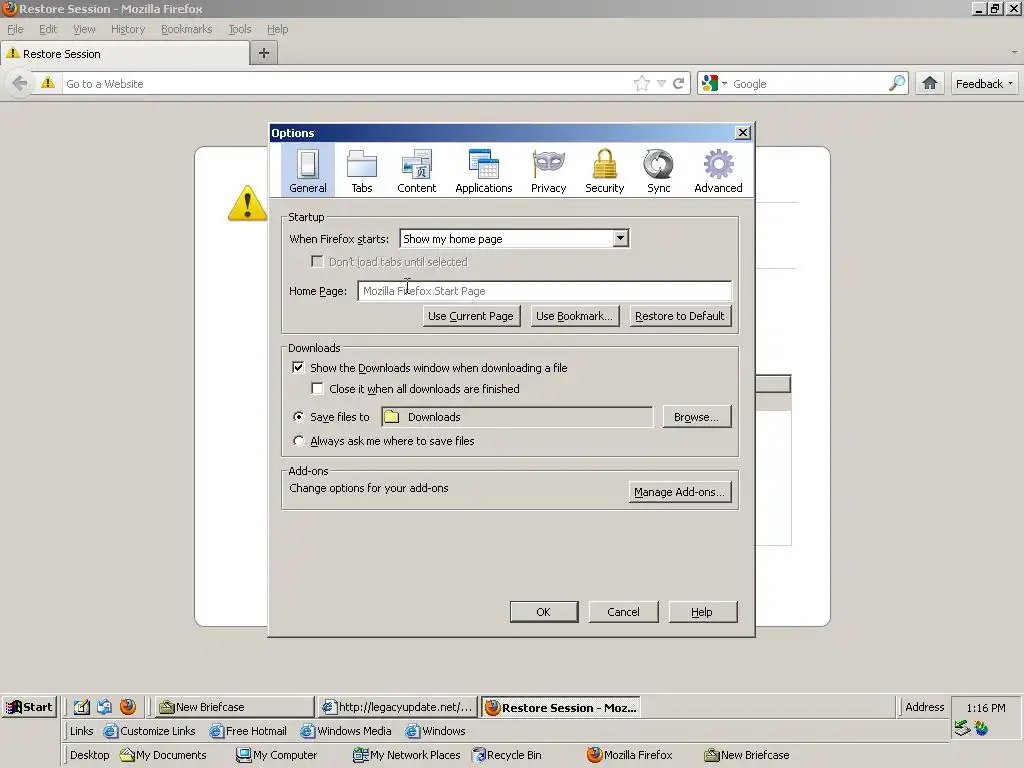The height and width of the screenshot is (768, 1024).
Task: Open Recycle Bin on desktop toolbar
Action: tap(507, 755)
